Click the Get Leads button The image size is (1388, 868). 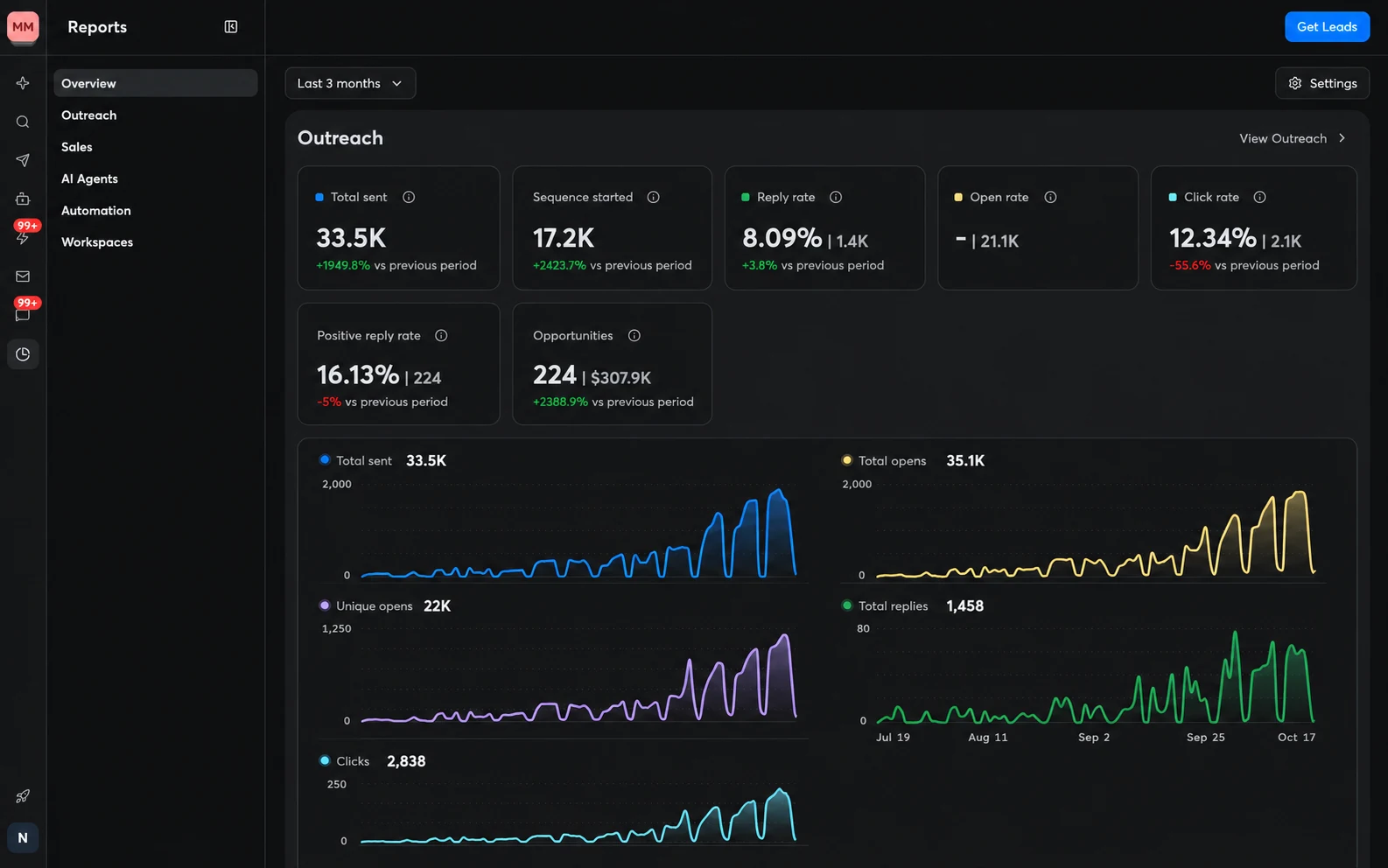[x=1327, y=27]
